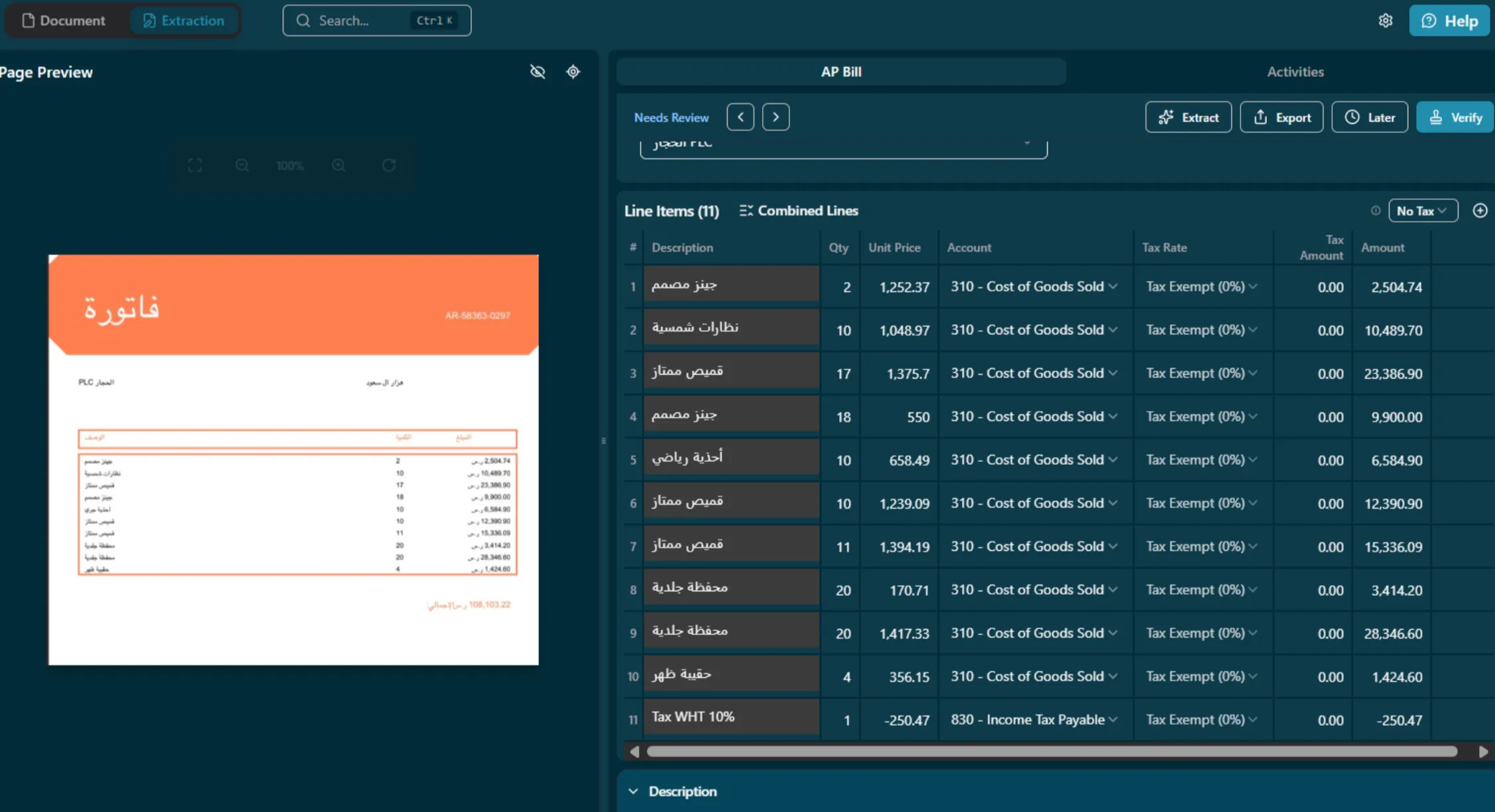
Task: Add a new line item with plus icon
Action: coord(1480,210)
